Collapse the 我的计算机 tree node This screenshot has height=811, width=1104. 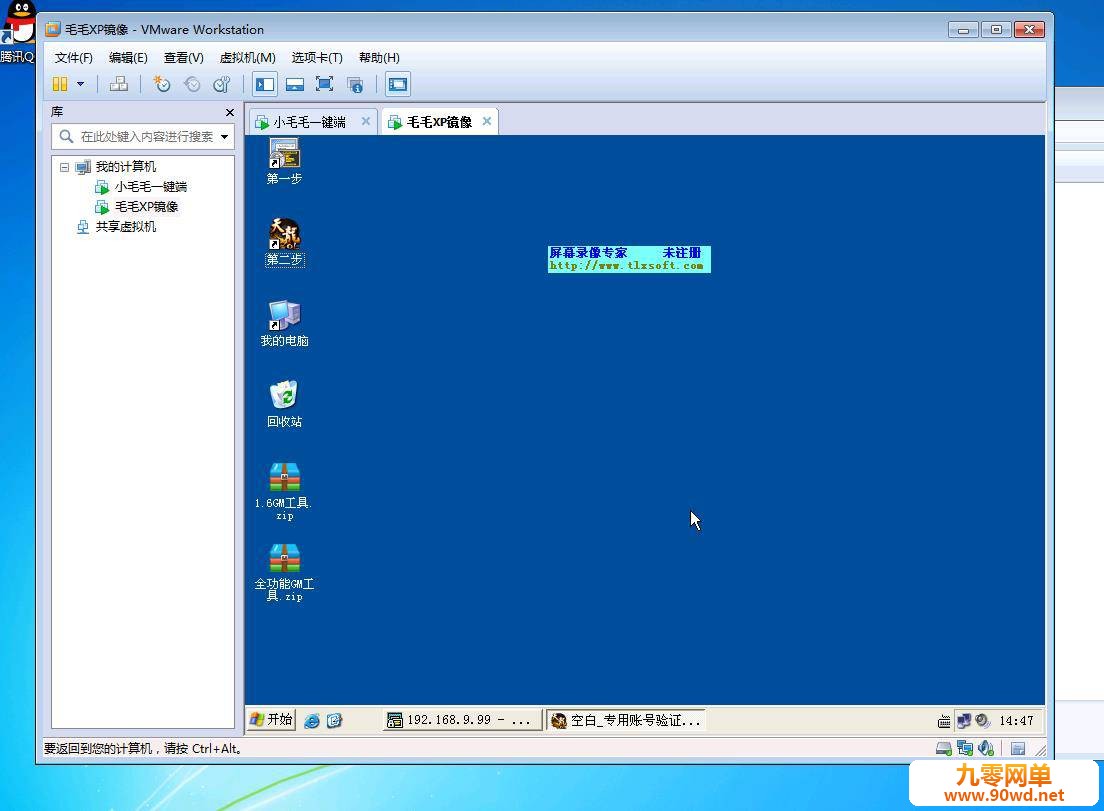pyautogui.click(x=65, y=168)
